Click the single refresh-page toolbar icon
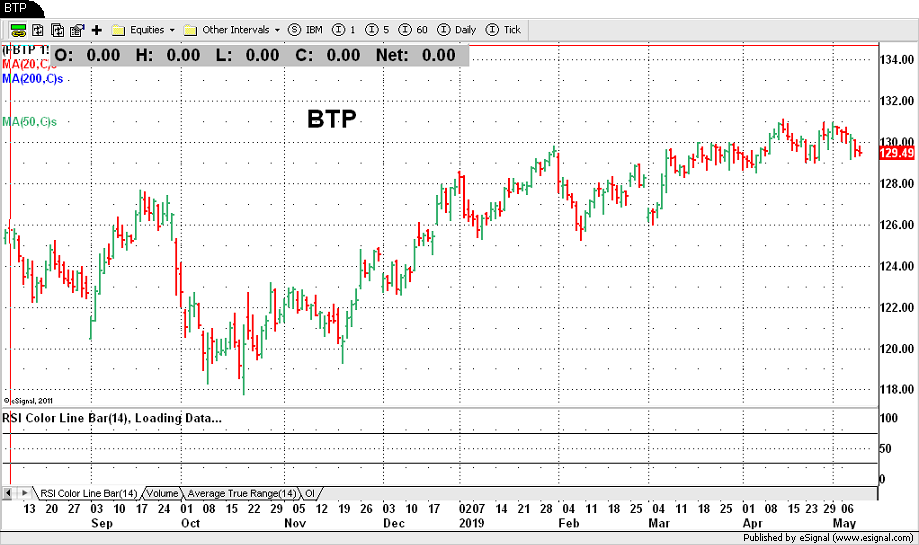Screen dimensions: 919x545 coord(38,30)
